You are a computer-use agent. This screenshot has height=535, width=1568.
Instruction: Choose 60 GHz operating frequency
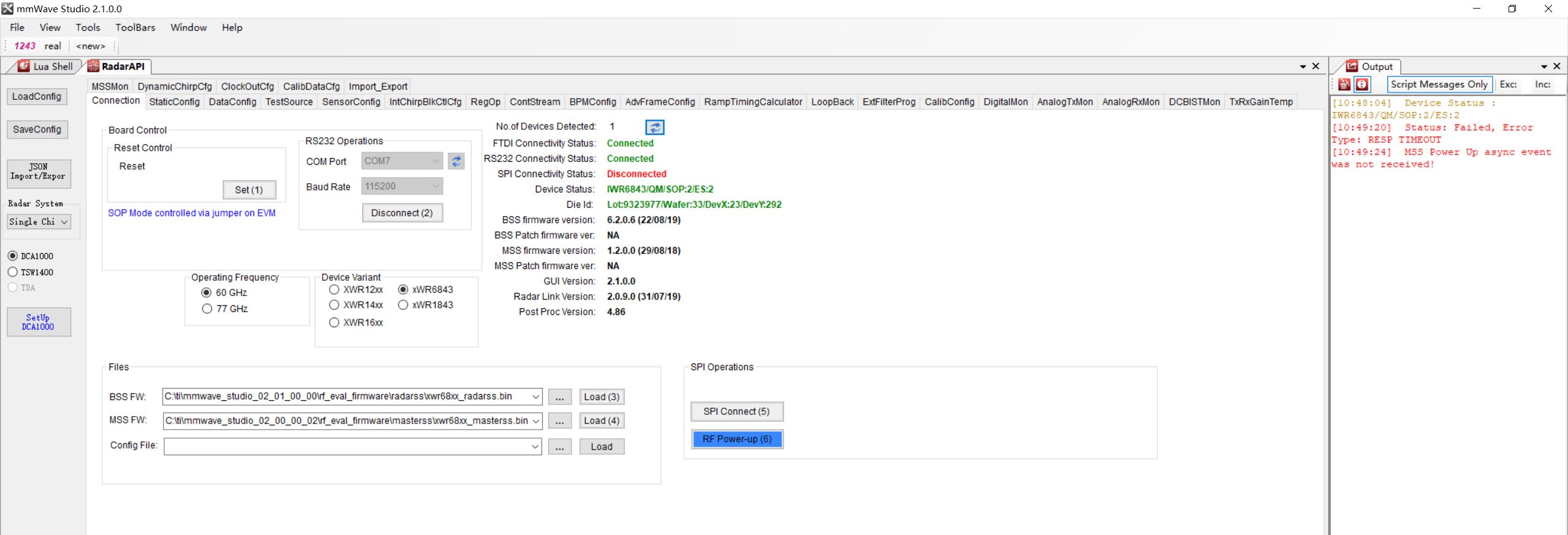[206, 293]
